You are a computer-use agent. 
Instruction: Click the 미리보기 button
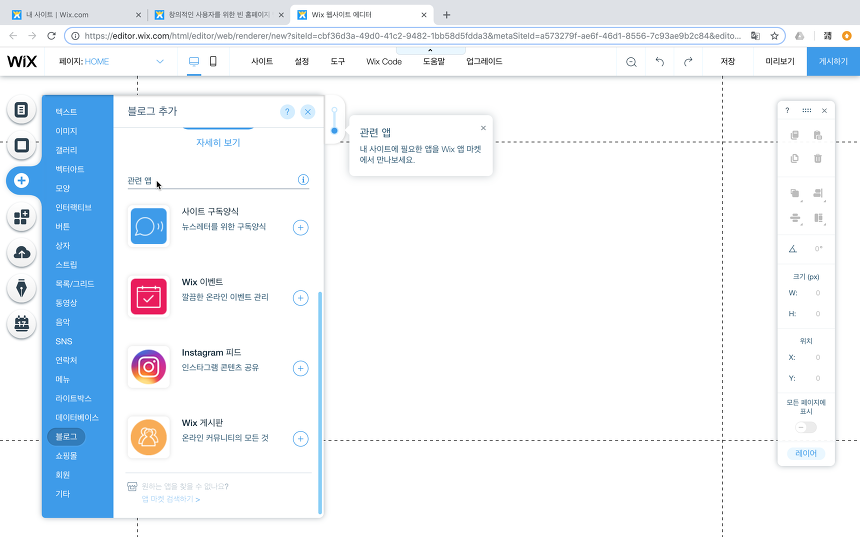[780, 61]
